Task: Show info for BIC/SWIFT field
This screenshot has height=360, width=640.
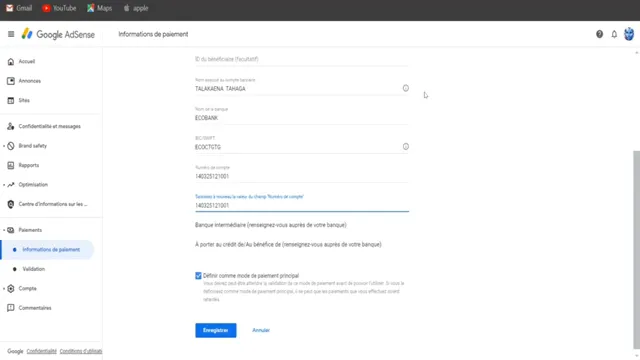Action: click(405, 147)
